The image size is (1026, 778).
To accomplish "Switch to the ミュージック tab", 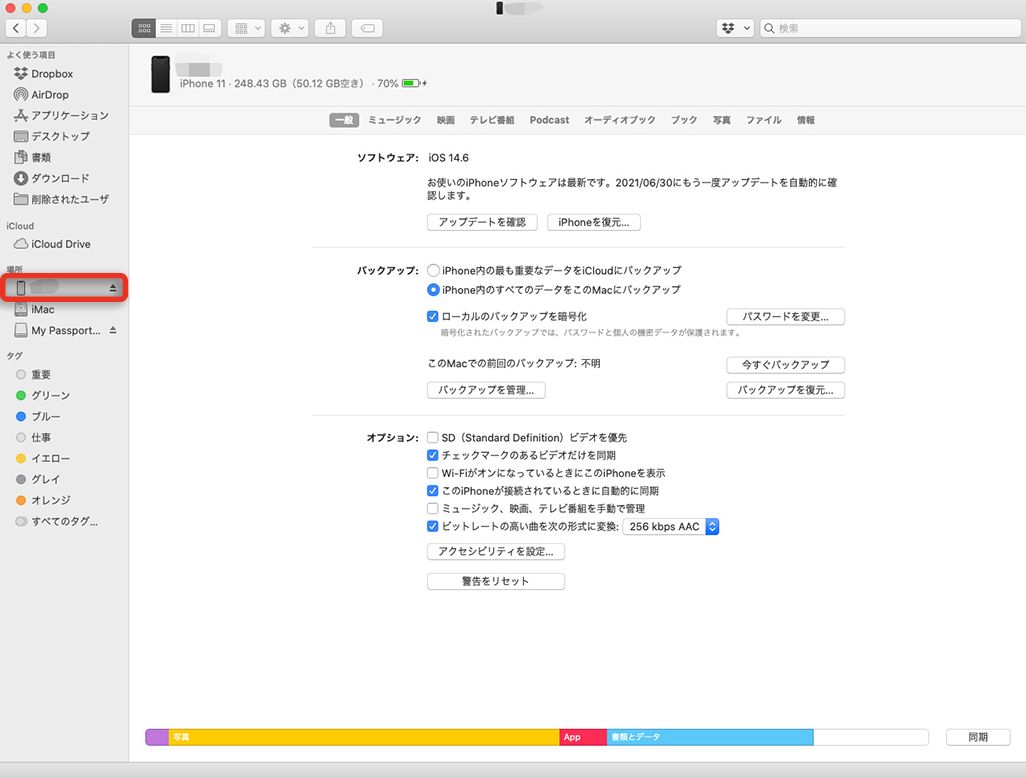I will (x=395, y=120).
